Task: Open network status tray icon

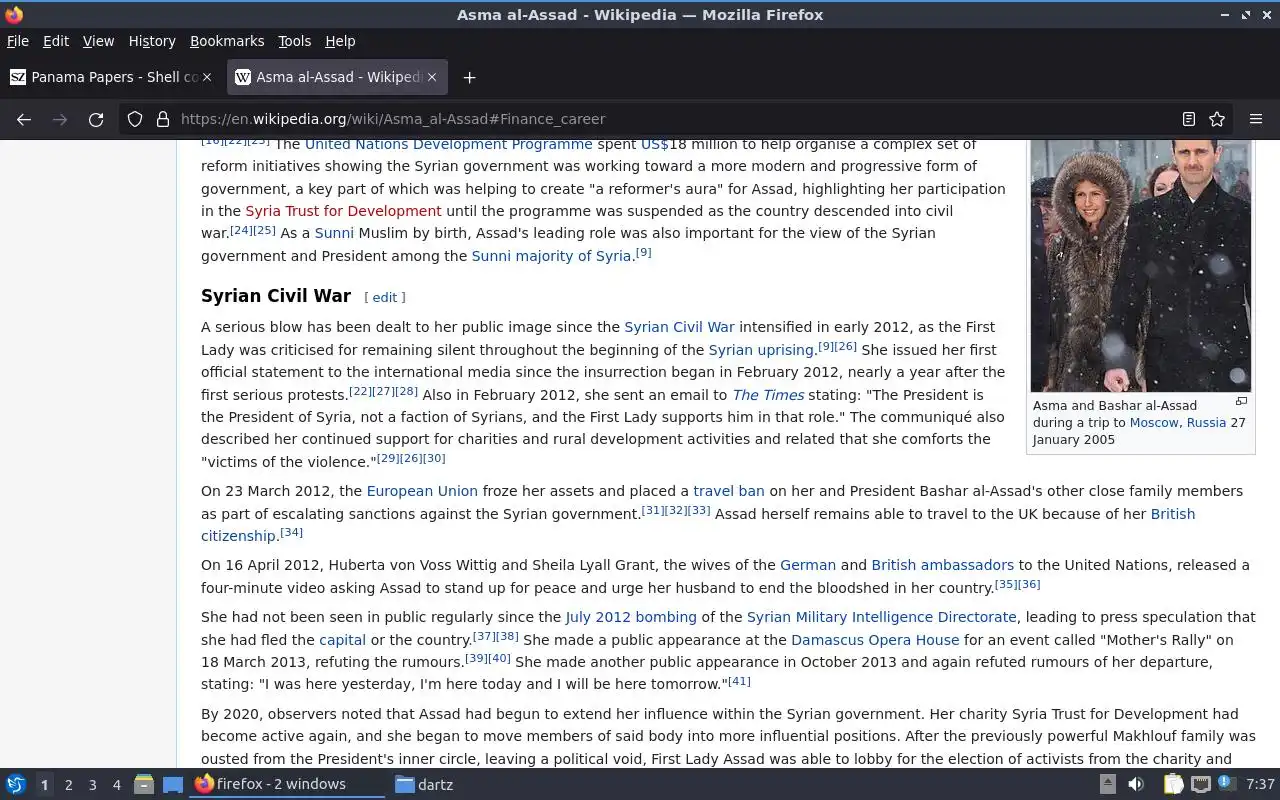Action: coord(1201,784)
